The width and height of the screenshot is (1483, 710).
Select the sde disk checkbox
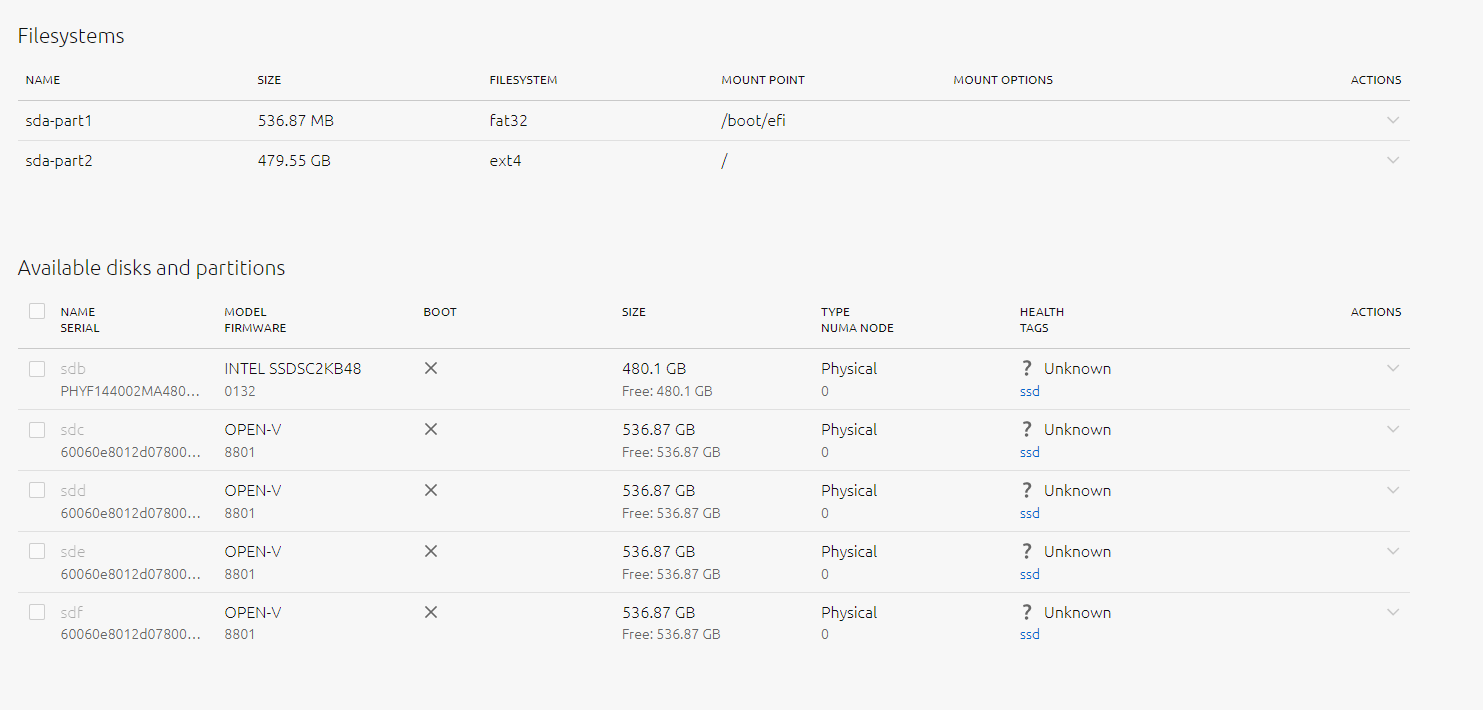click(37, 552)
